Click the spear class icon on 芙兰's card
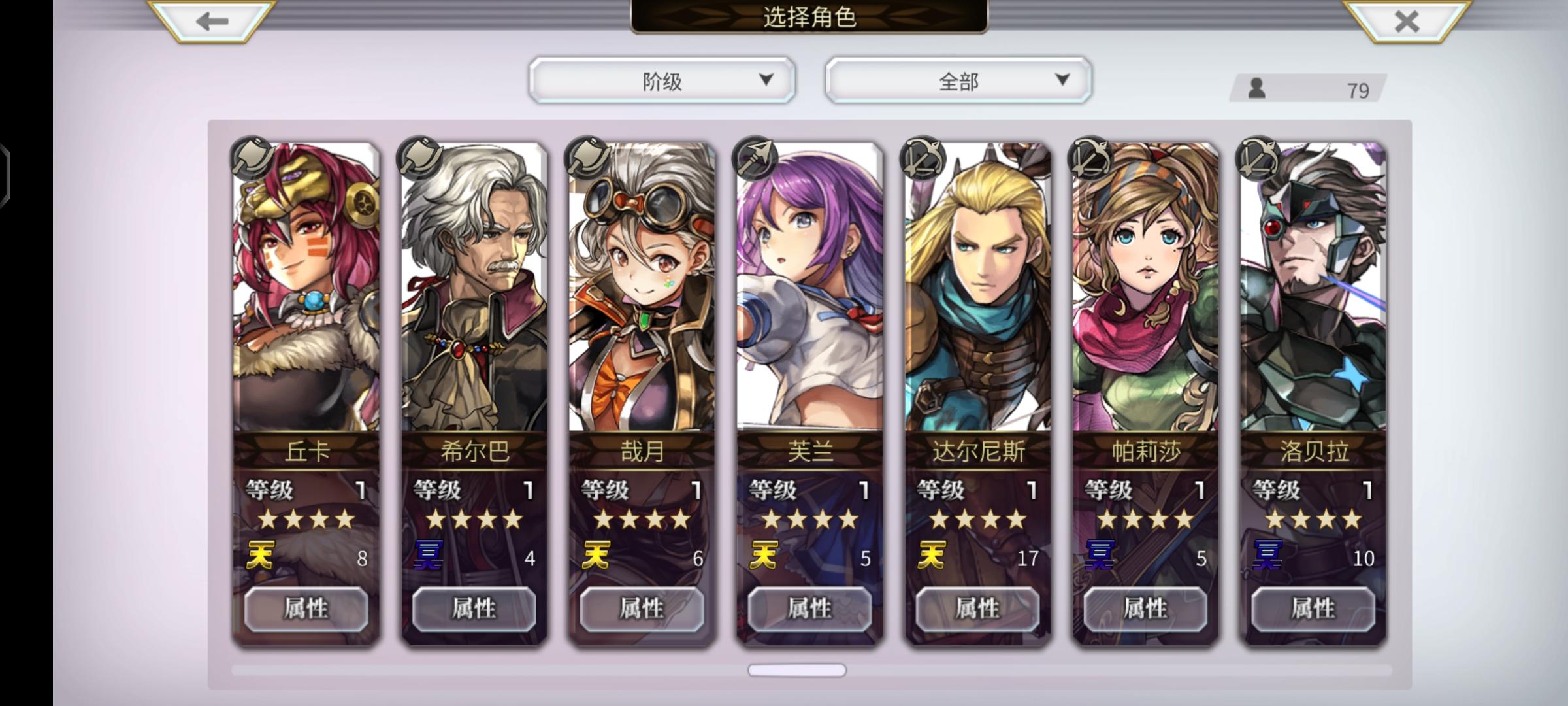The width and height of the screenshot is (1568, 706). (x=755, y=158)
